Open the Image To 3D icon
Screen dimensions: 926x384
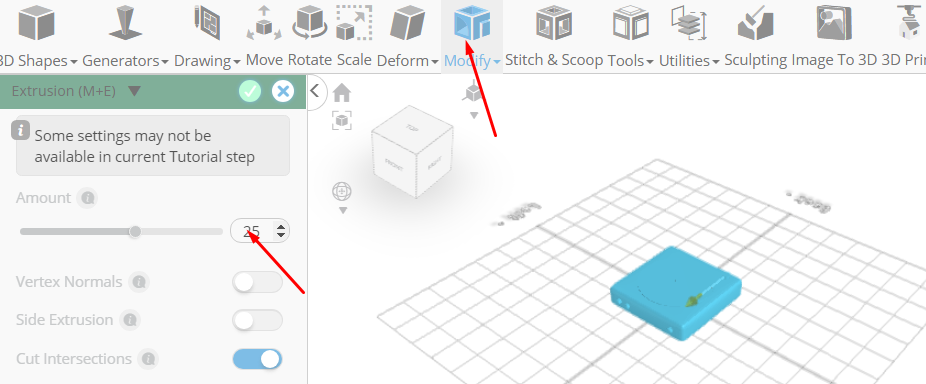[x=834, y=22]
